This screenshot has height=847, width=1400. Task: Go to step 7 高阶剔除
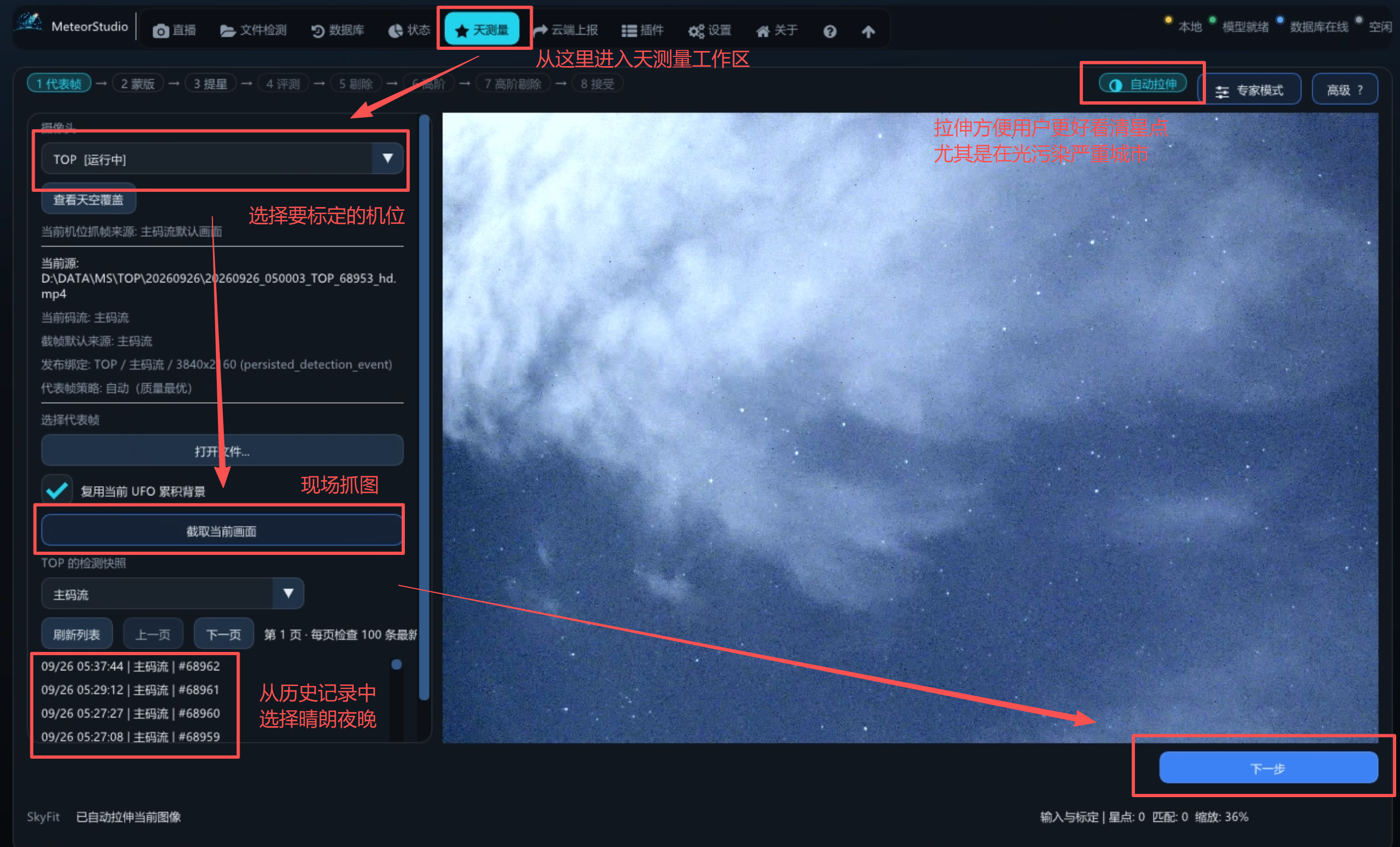[513, 83]
